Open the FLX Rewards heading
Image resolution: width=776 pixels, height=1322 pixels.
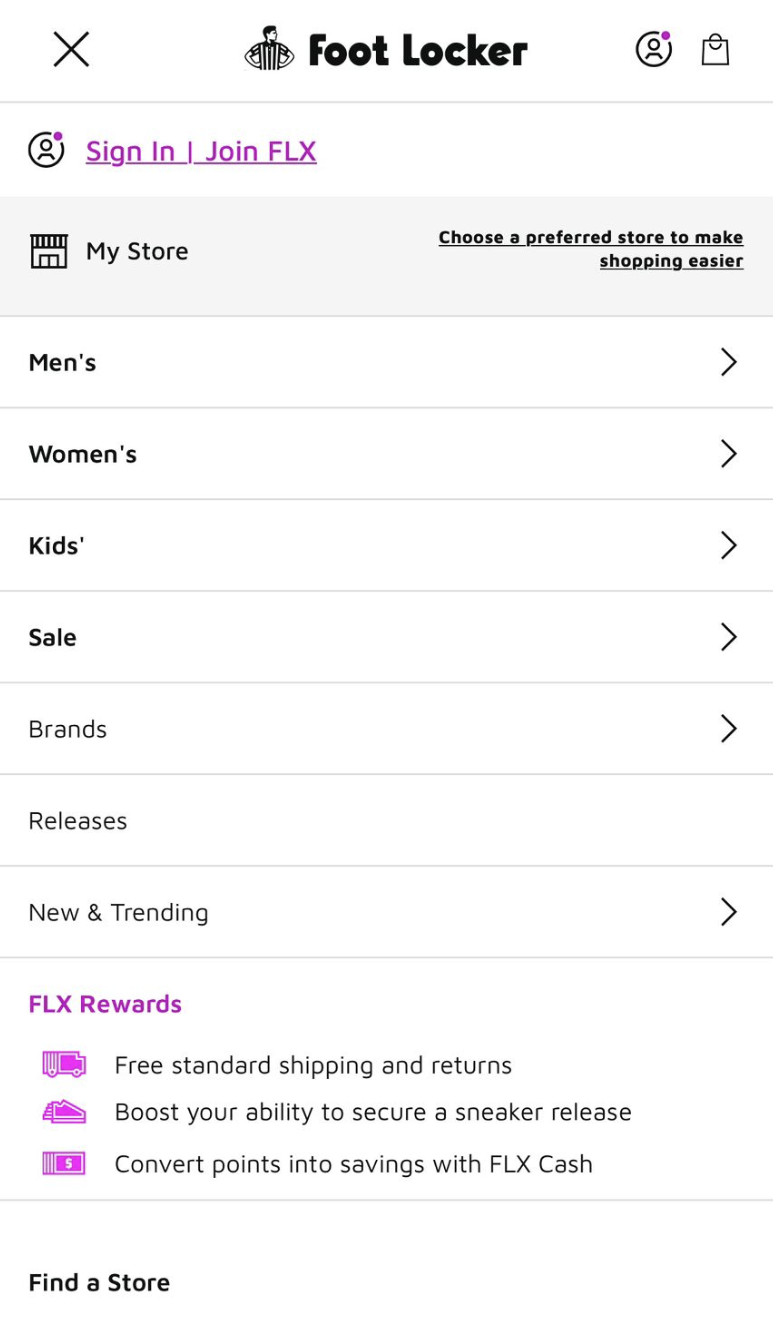[x=105, y=1004]
